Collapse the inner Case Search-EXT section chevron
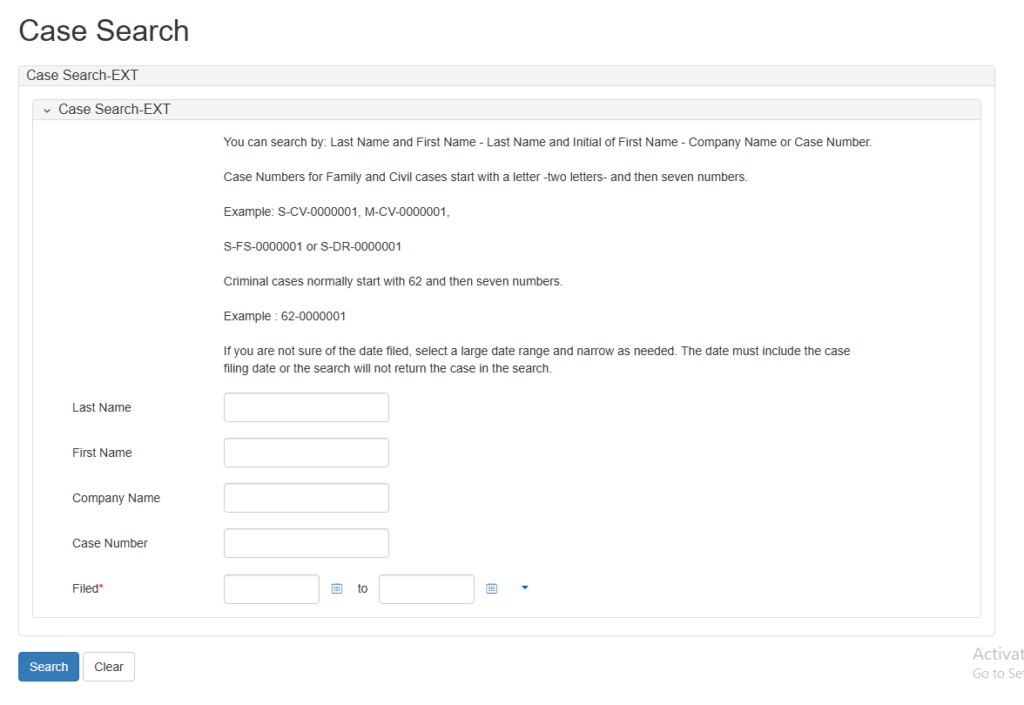 click(46, 110)
